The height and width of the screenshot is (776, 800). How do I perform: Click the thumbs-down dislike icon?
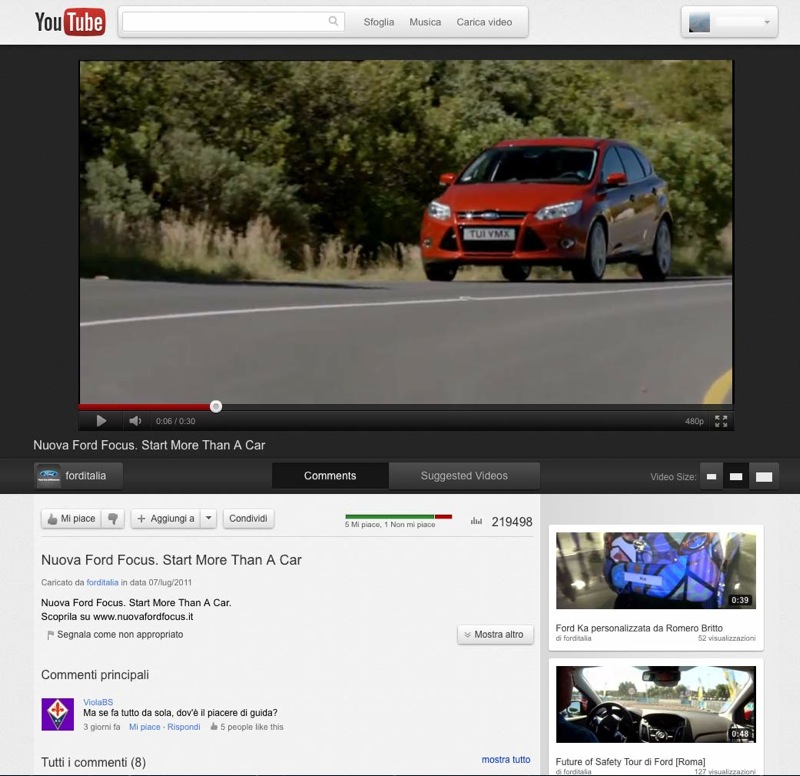(x=113, y=518)
